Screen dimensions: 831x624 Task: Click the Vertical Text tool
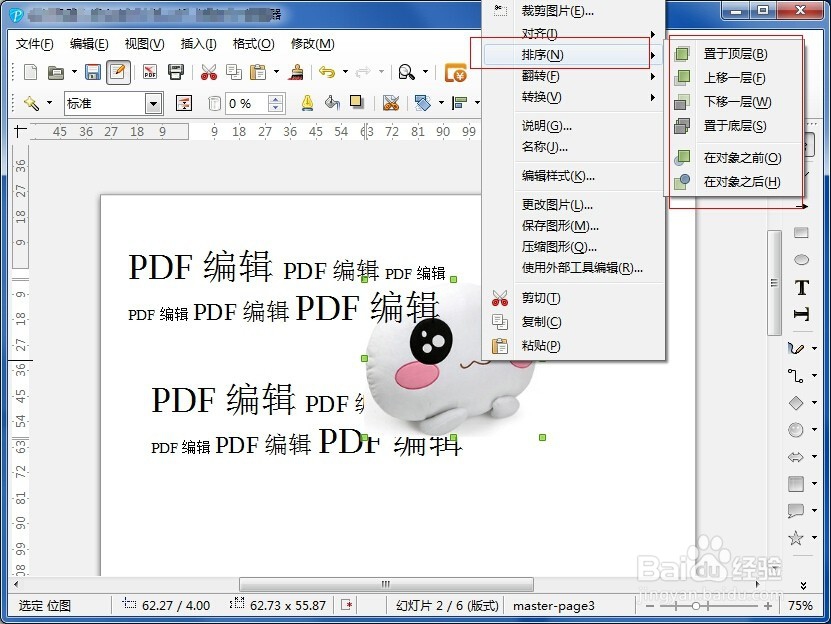click(801, 312)
